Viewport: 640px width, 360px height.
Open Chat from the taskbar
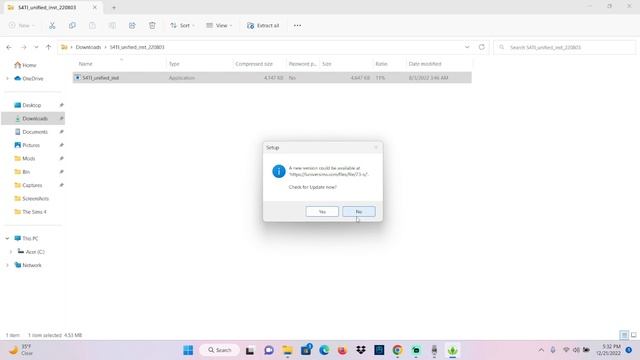point(269,350)
